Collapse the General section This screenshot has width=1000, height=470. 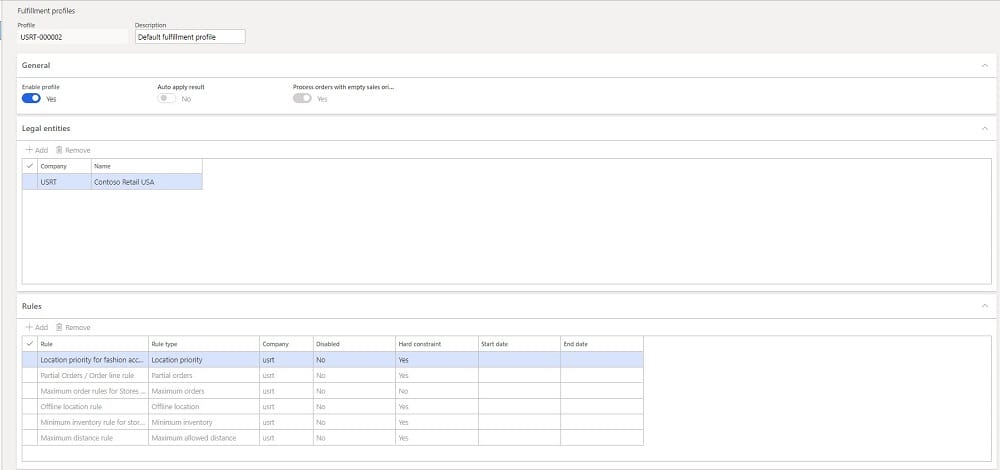984,65
